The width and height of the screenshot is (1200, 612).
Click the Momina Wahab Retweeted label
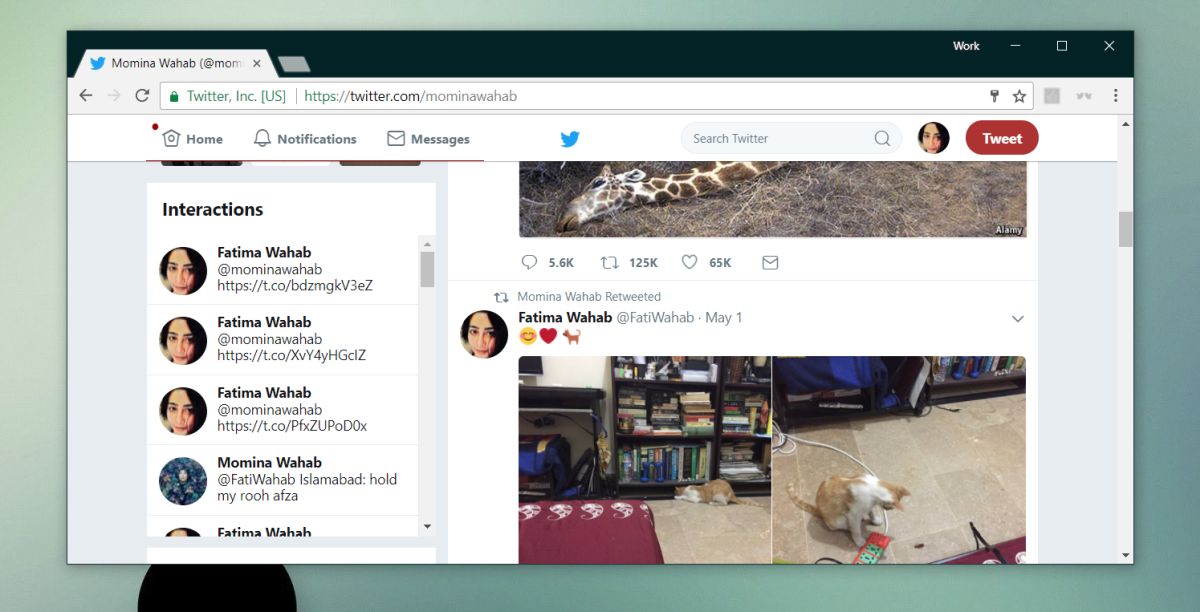coord(589,296)
